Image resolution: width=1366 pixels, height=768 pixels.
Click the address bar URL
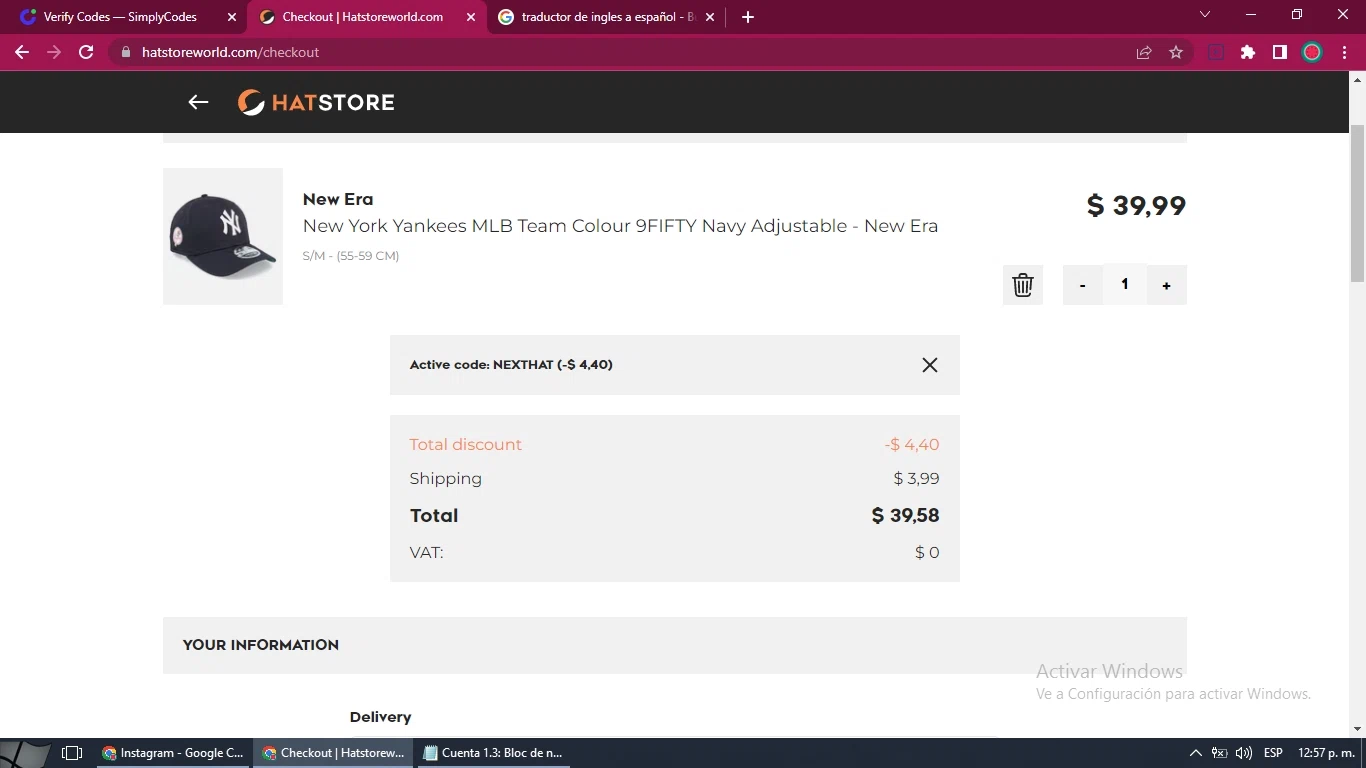click(x=230, y=52)
